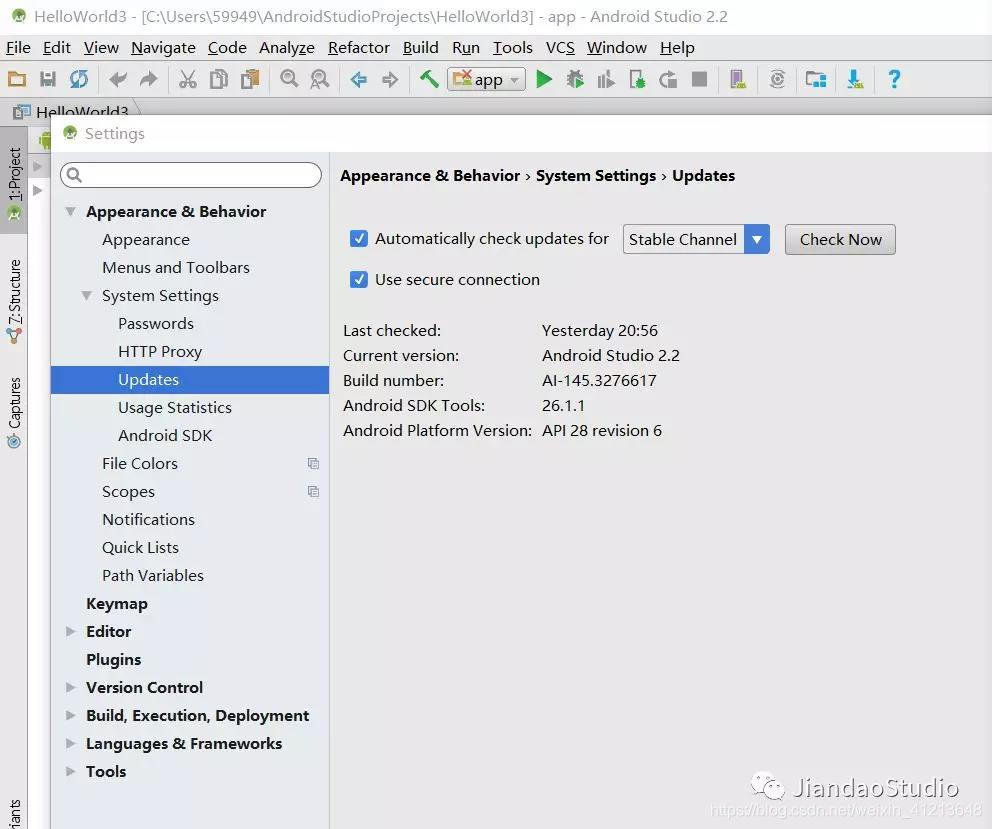
Task: Click the Paste clipboard icon
Action: click(x=251, y=80)
